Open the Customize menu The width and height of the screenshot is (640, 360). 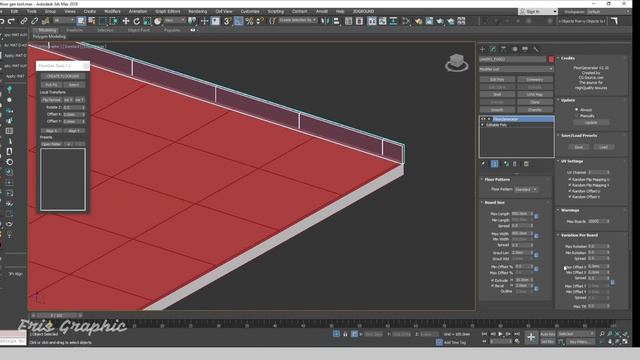(x=250, y=11)
